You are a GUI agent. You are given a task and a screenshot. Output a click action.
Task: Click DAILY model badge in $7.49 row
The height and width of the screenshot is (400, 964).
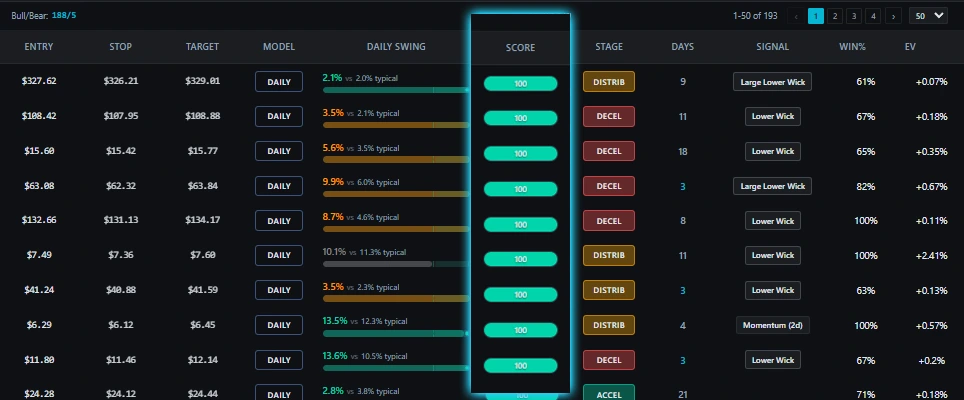[279, 255]
